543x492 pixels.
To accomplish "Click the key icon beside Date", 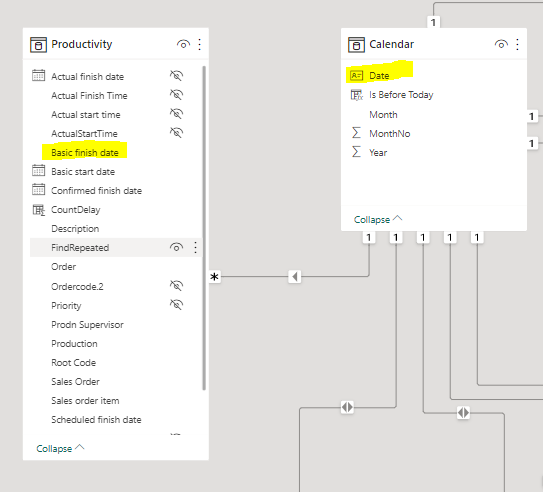I will point(356,75).
